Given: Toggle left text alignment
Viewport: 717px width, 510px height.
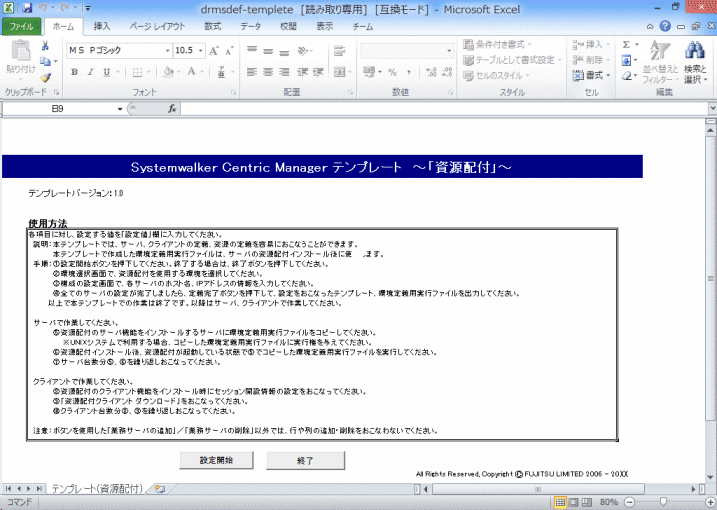Looking at the screenshot, I should click(x=252, y=72).
